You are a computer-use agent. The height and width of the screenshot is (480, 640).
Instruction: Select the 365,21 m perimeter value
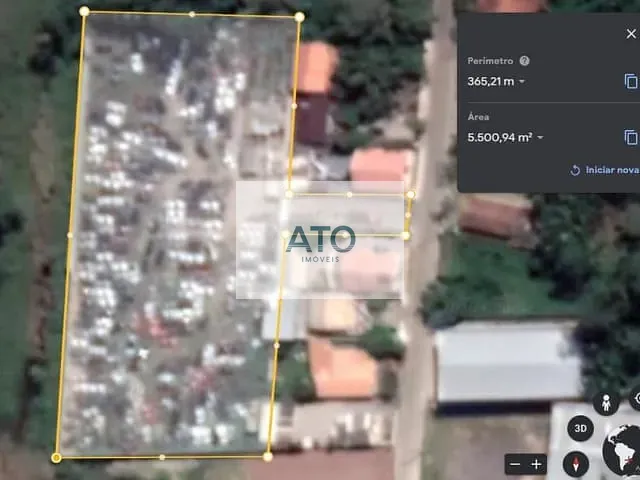(x=491, y=82)
